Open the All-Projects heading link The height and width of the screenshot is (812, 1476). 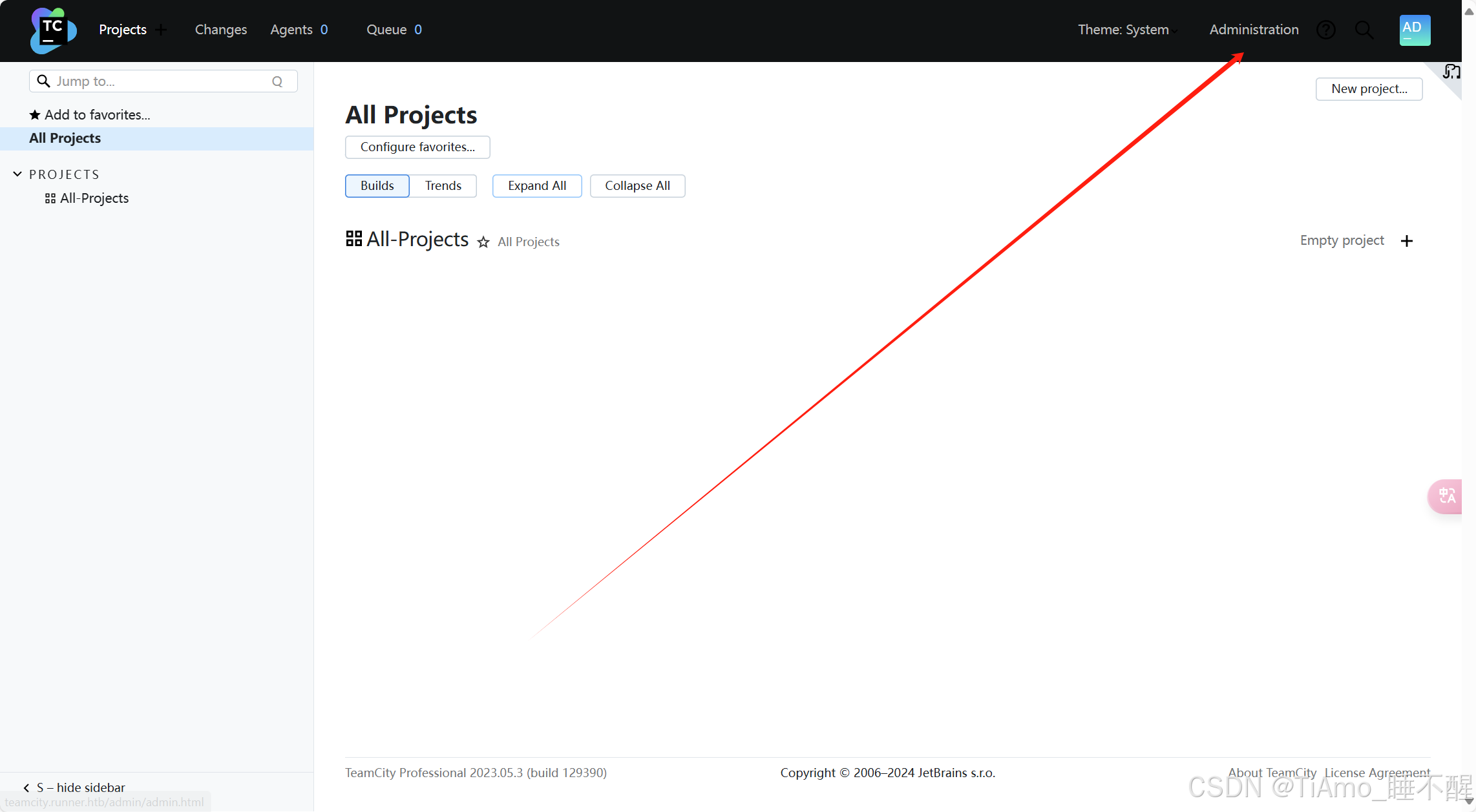(x=417, y=239)
